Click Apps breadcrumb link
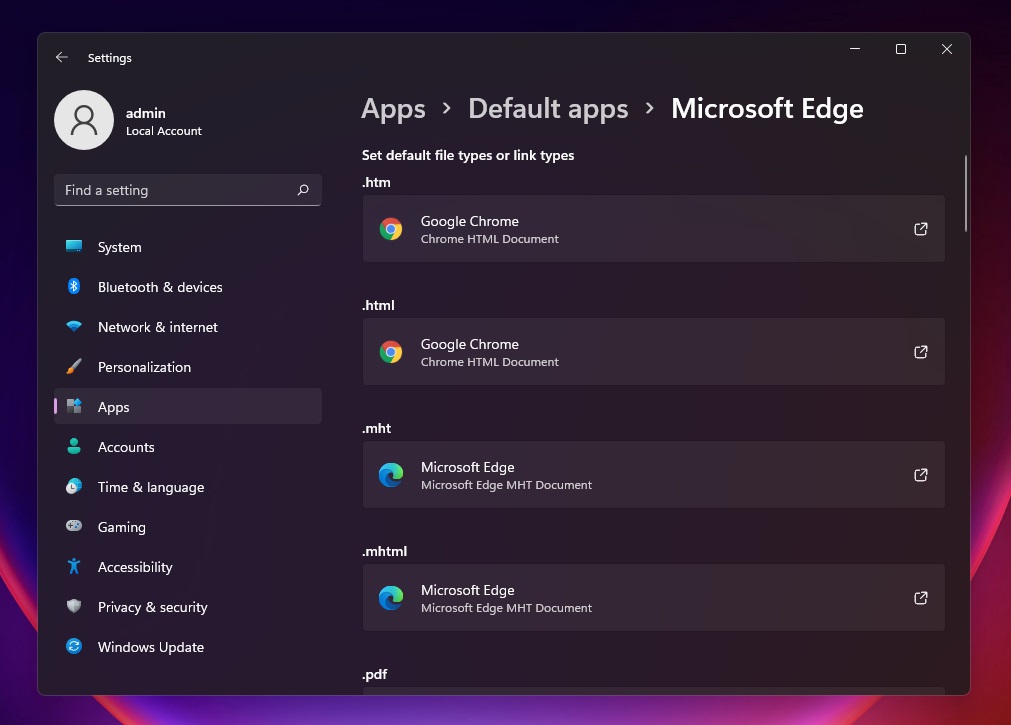1011x725 pixels. click(393, 109)
